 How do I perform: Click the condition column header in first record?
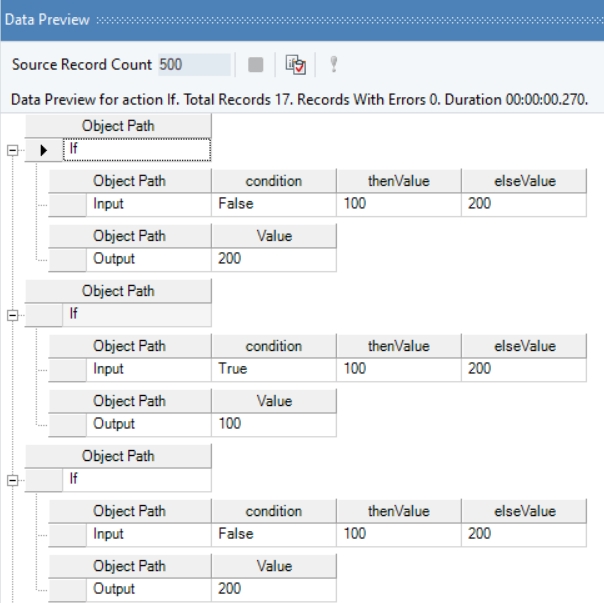273,181
